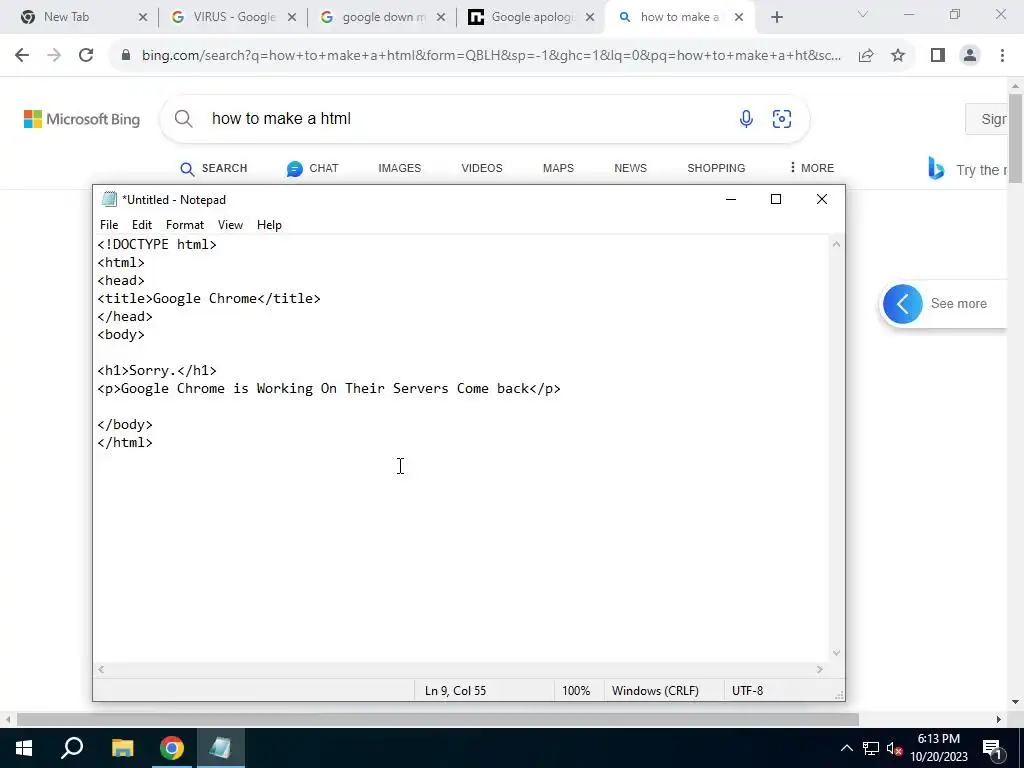The height and width of the screenshot is (768, 1024).
Task: Open Bing IMAGES tab
Action: click(x=400, y=168)
